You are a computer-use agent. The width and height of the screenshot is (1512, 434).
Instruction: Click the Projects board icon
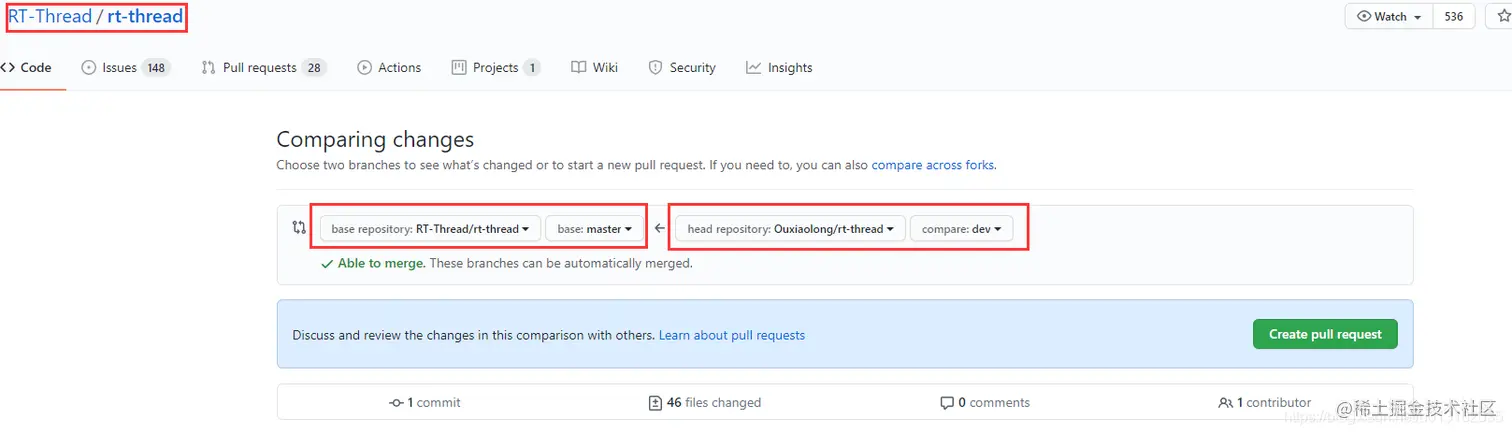pos(459,67)
